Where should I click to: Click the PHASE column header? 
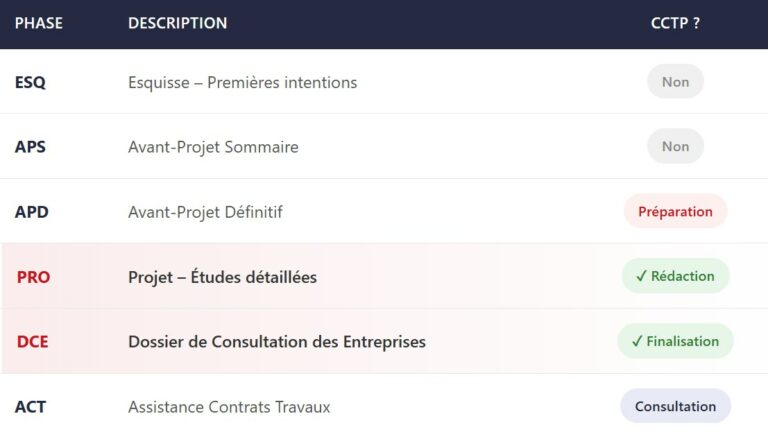point(39,23)
